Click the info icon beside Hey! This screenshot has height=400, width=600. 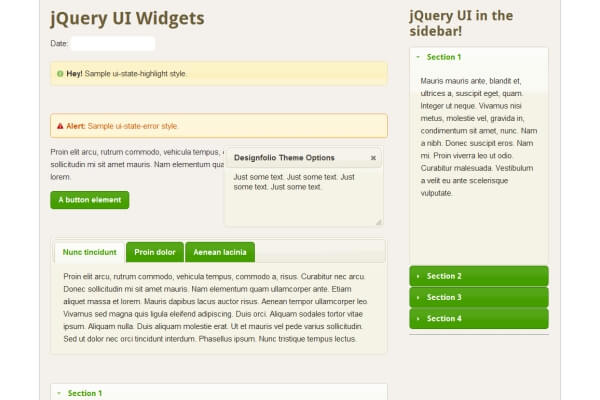tap(60, 74)
